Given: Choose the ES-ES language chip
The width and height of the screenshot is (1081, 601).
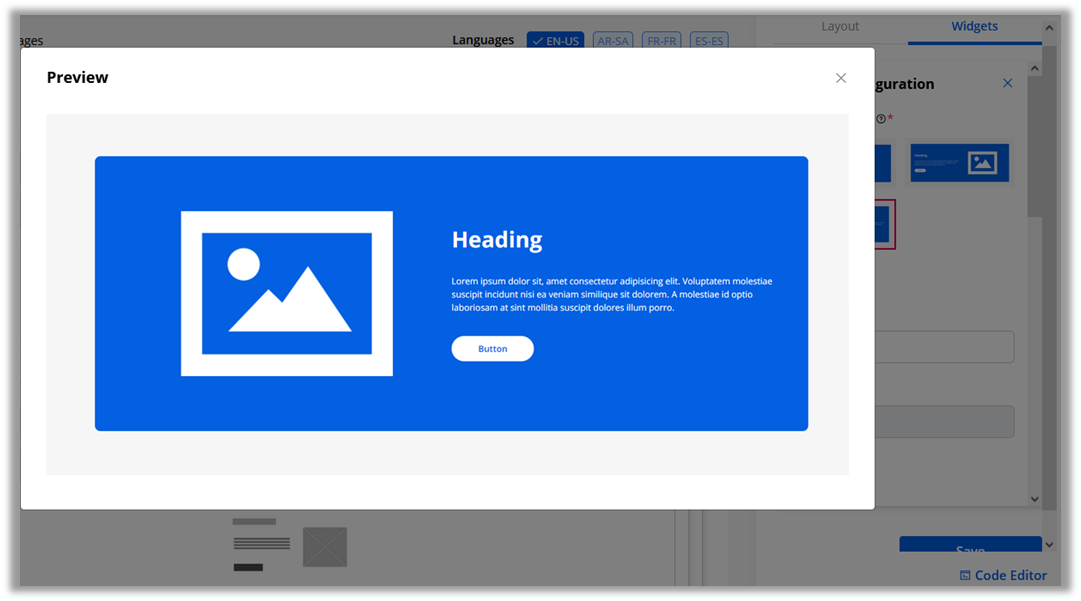Looking at the screenshot, I should pyautogui.click(x=708, y=41).
